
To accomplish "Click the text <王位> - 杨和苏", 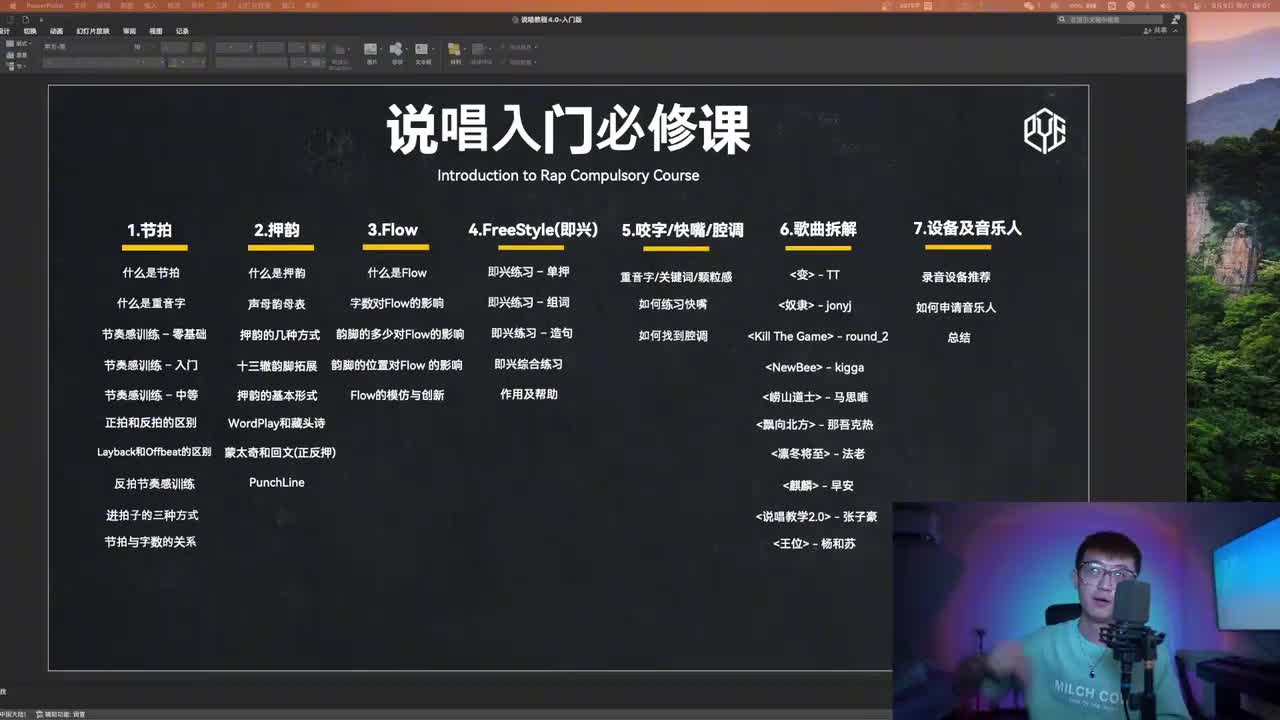I will 814,544.
